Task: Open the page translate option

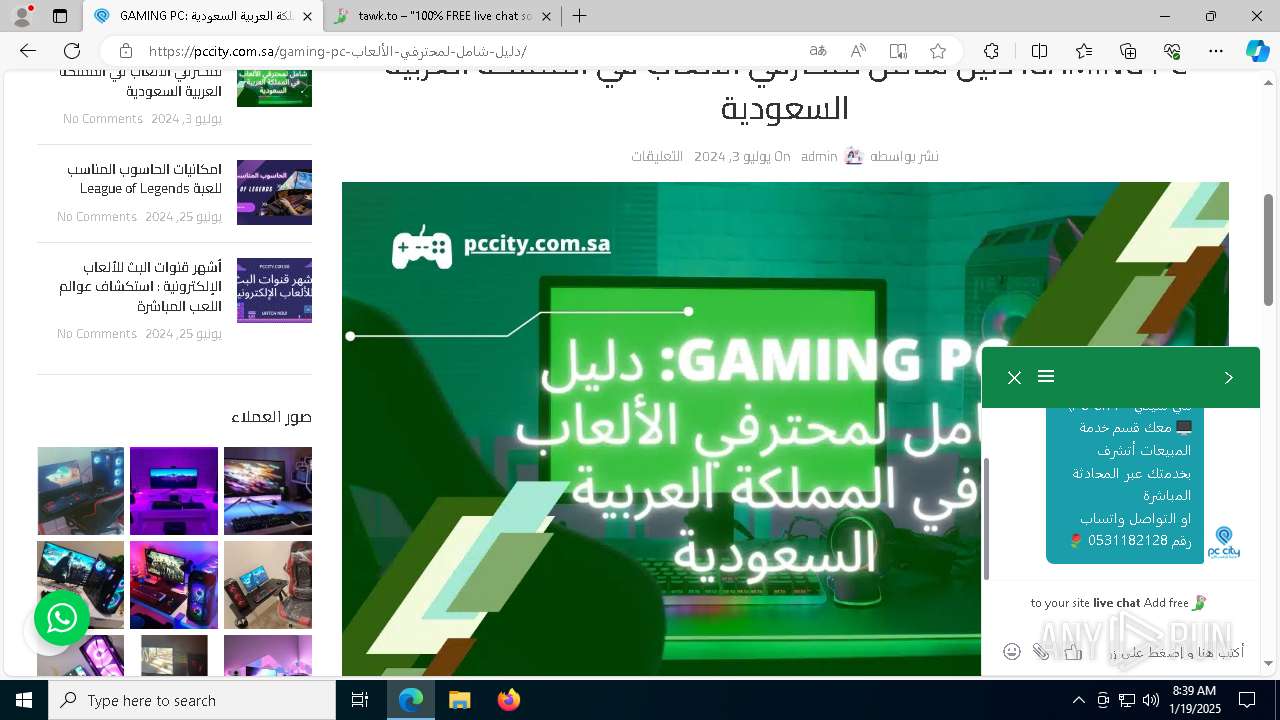Action: (818, 51)
